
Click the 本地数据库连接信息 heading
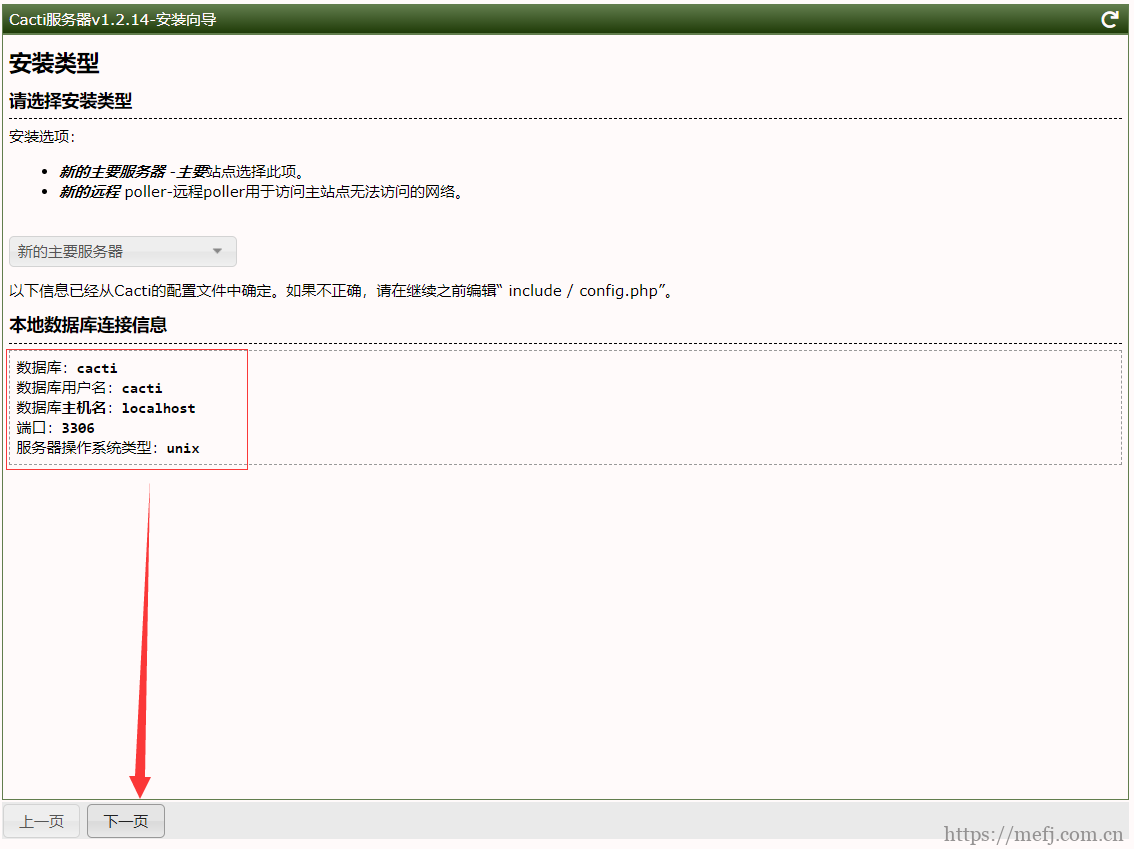click(88, 325)
